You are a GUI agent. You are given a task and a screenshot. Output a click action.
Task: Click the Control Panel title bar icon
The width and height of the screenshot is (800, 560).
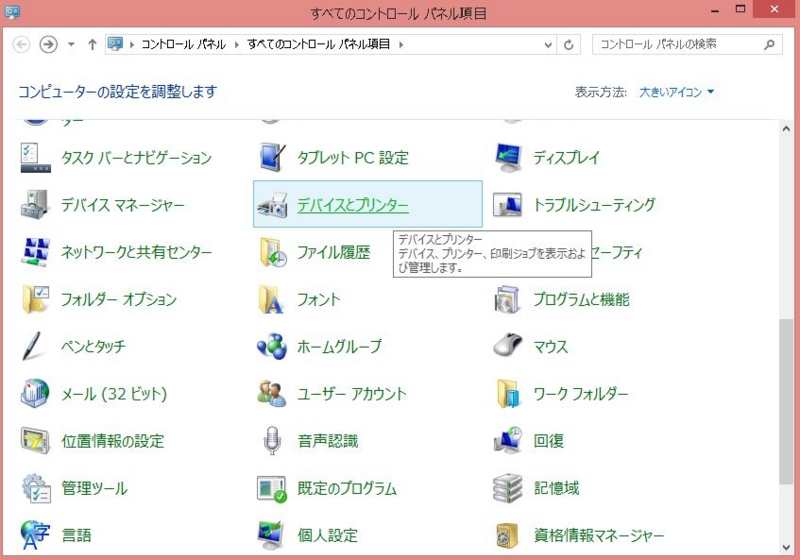click(x=12, y=12)
